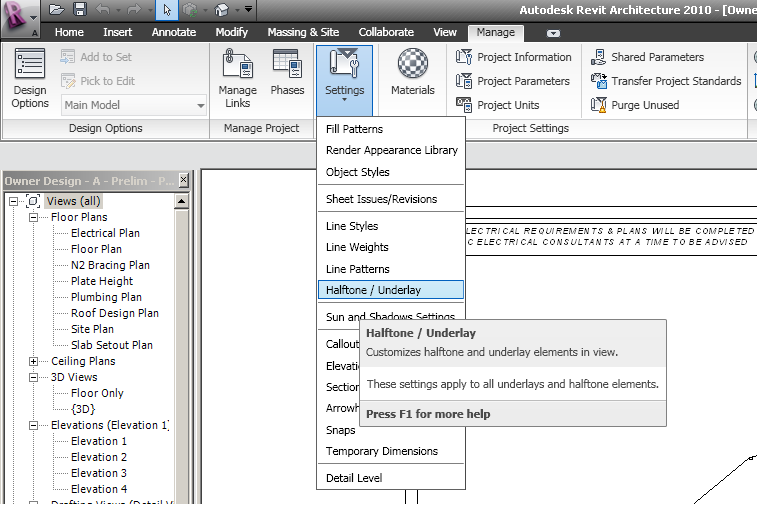Open the Revit application menu button

click(19, 18)
